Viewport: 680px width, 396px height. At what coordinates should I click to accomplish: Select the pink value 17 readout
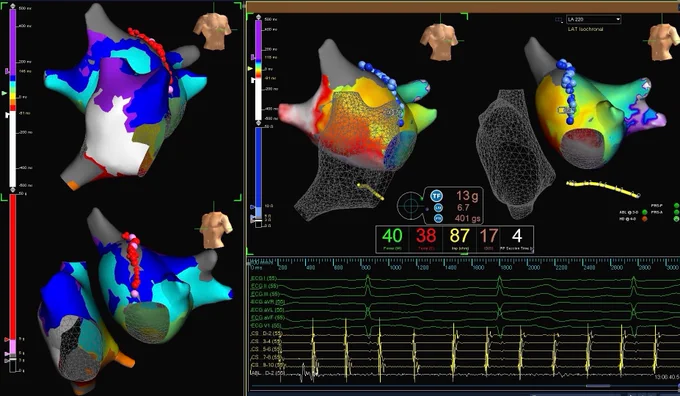(488, 236)
